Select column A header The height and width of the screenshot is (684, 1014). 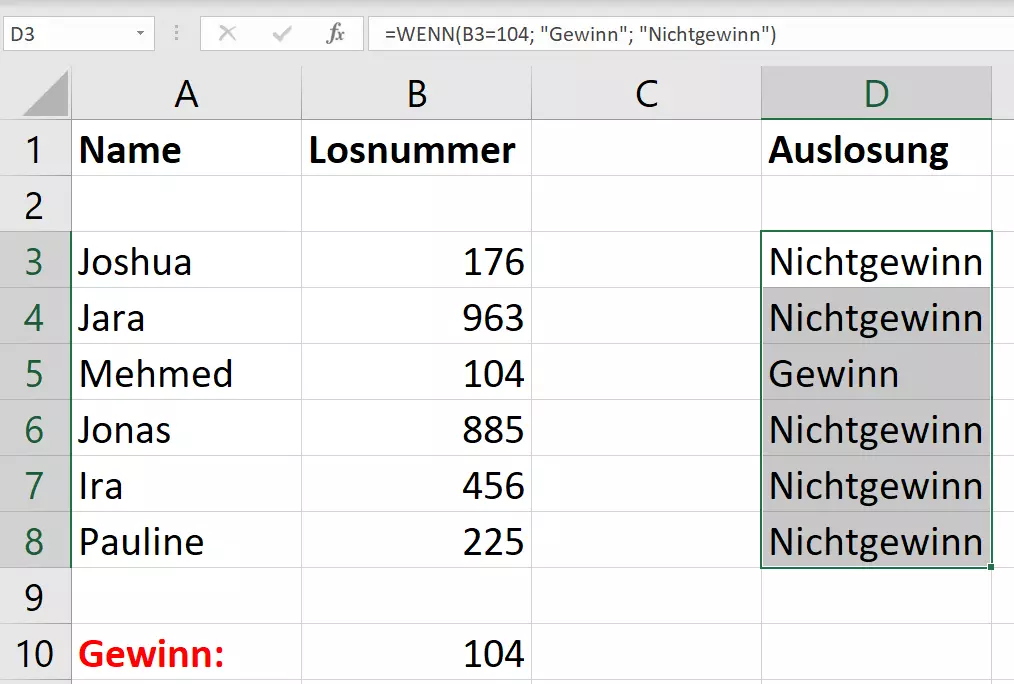[x=186, y=93]
